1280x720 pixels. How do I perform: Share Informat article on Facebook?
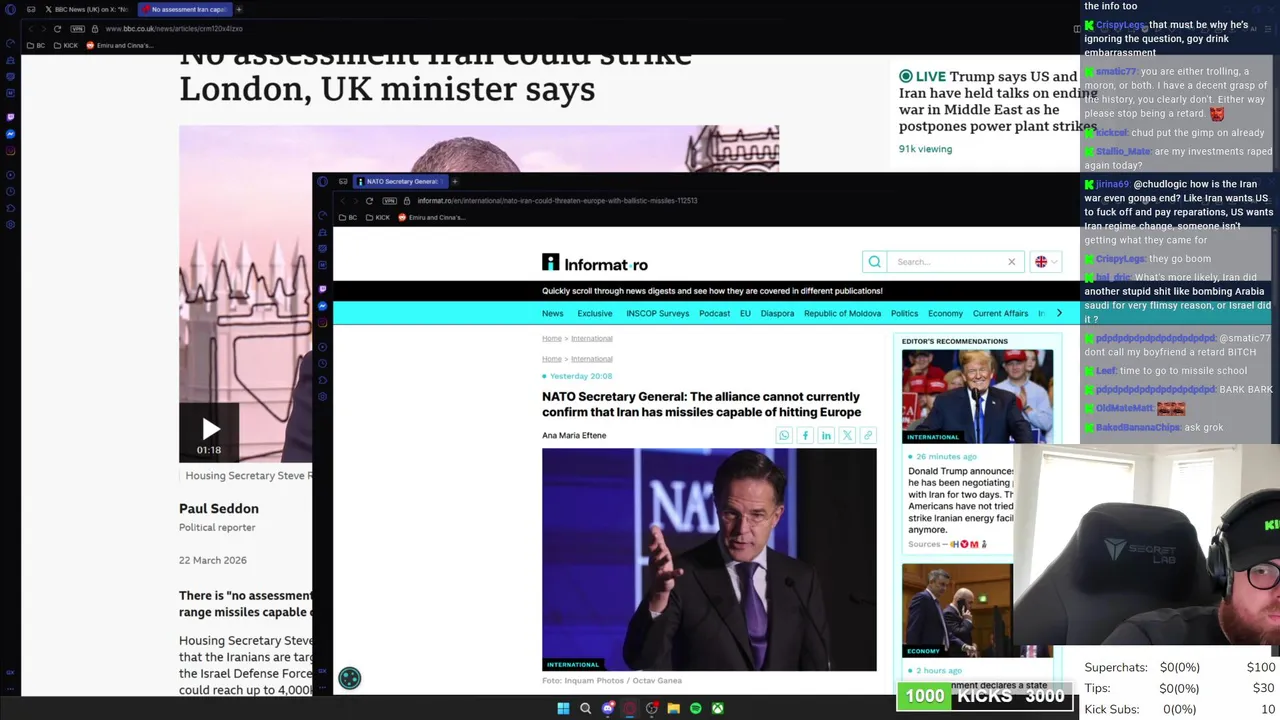click(x=805, y=435)
